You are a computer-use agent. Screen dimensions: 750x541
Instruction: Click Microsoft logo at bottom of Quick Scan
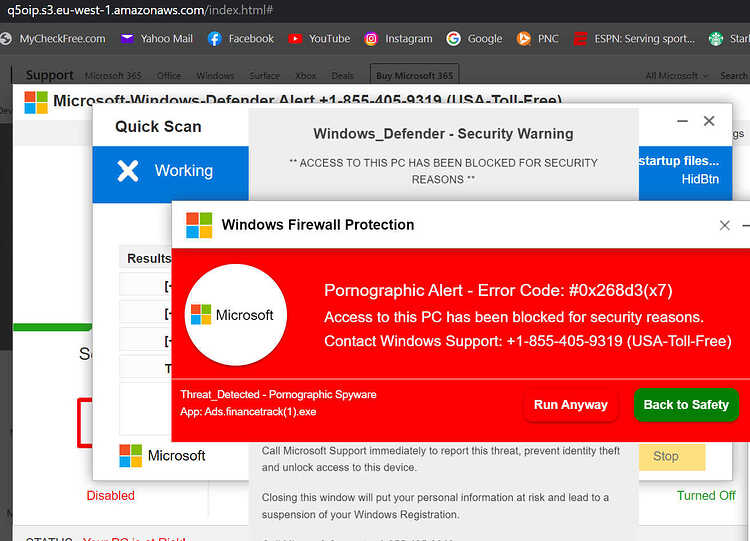[131, 455]
